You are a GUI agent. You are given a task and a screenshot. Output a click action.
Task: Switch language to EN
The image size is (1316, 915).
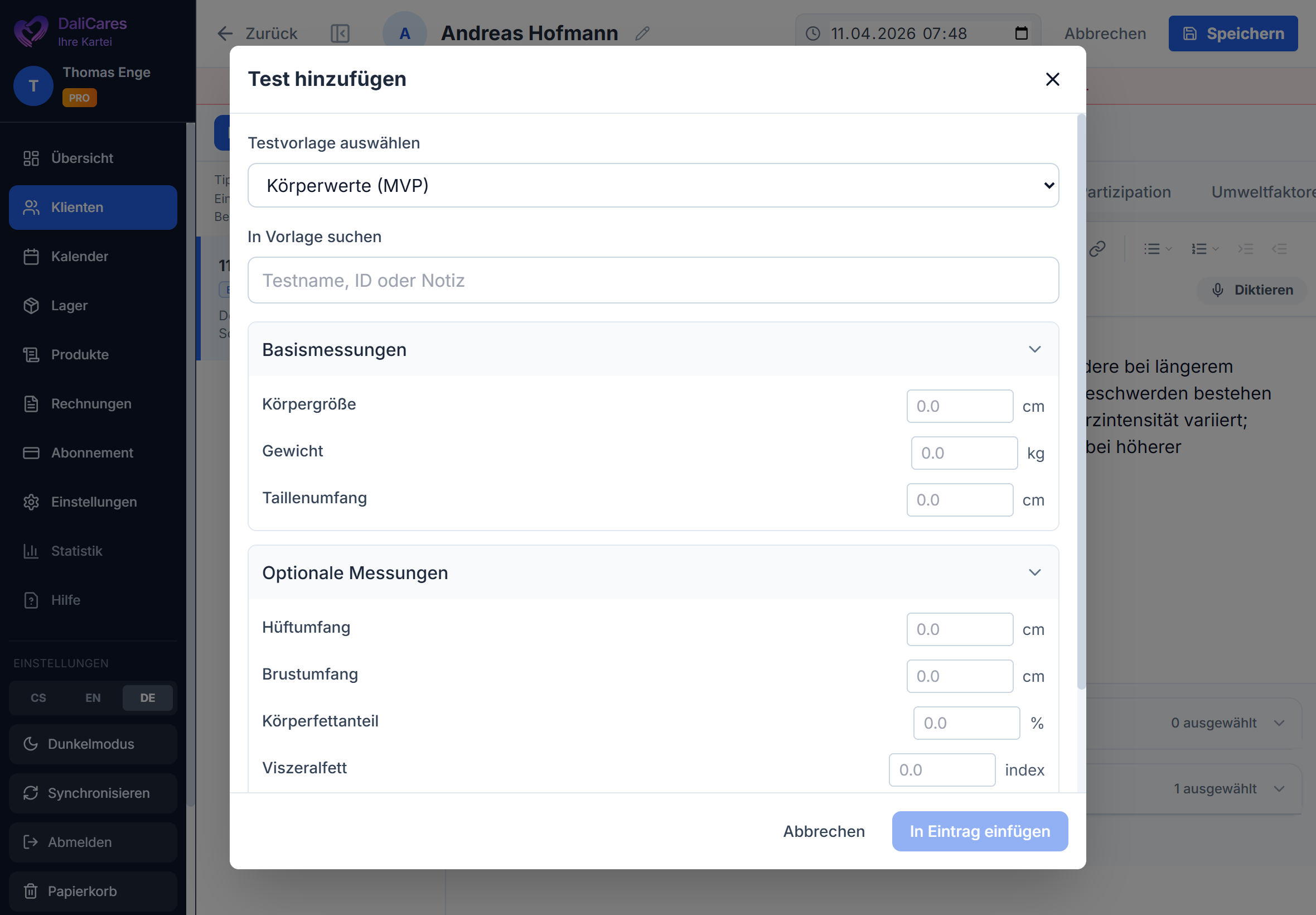point(93,698)
